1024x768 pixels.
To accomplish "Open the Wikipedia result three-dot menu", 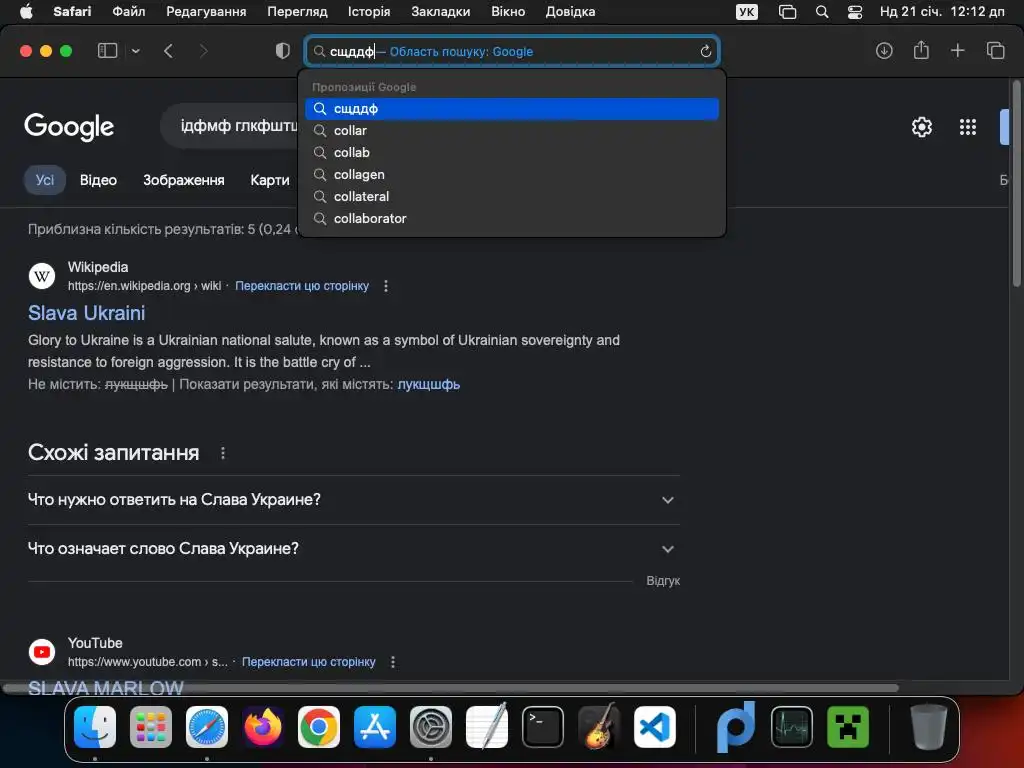I will [386, 286].
